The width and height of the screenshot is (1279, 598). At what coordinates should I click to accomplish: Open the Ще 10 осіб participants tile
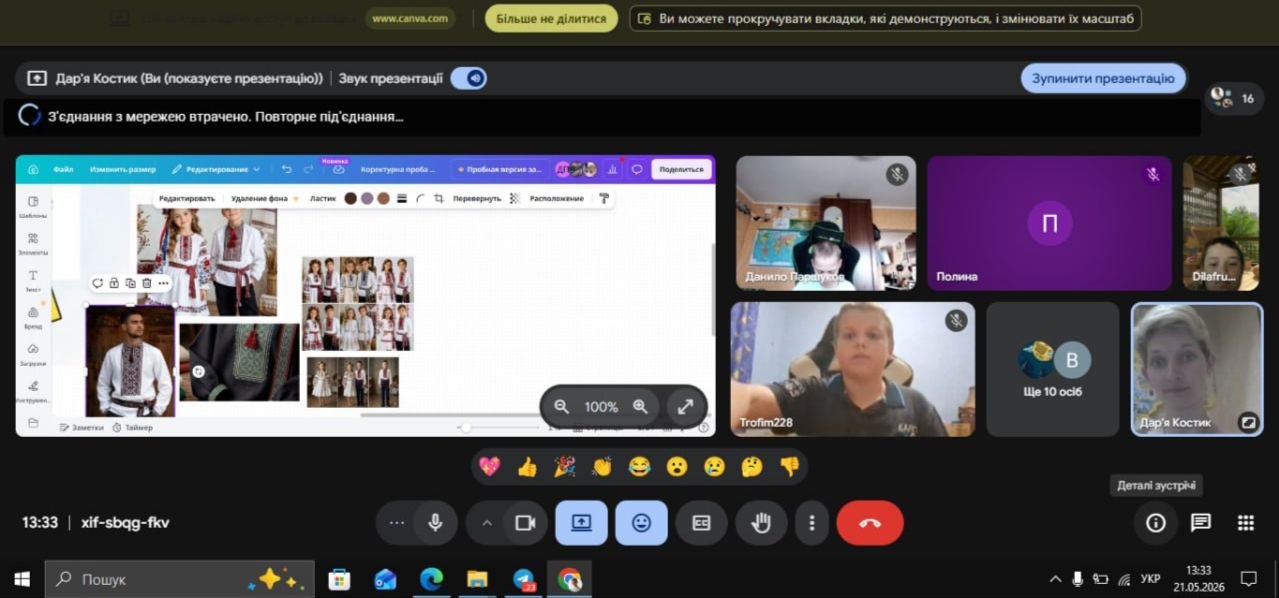1053,369
